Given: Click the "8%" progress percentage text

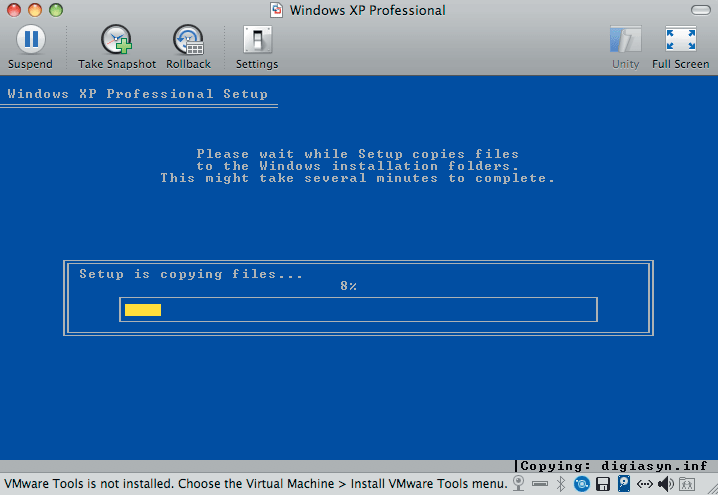Looking at the screenshot, I should 348,286.
